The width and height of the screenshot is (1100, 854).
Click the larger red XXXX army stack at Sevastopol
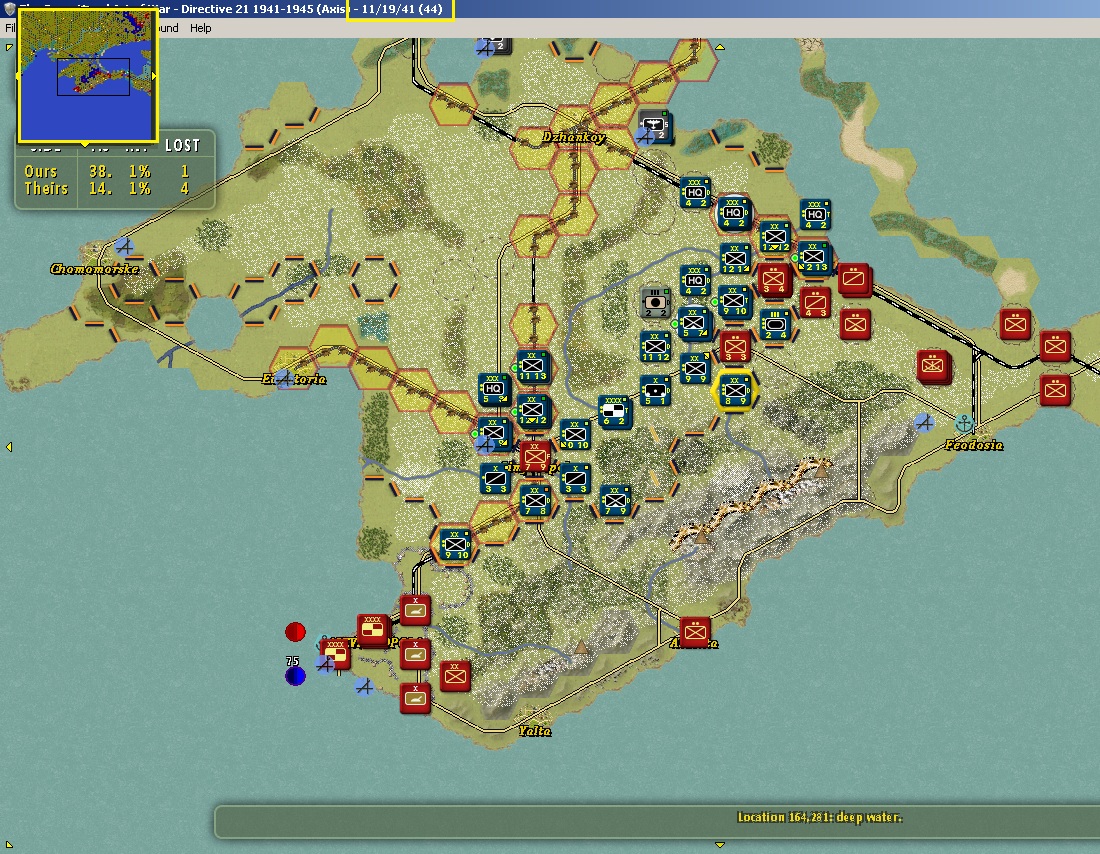click(373, 630)
